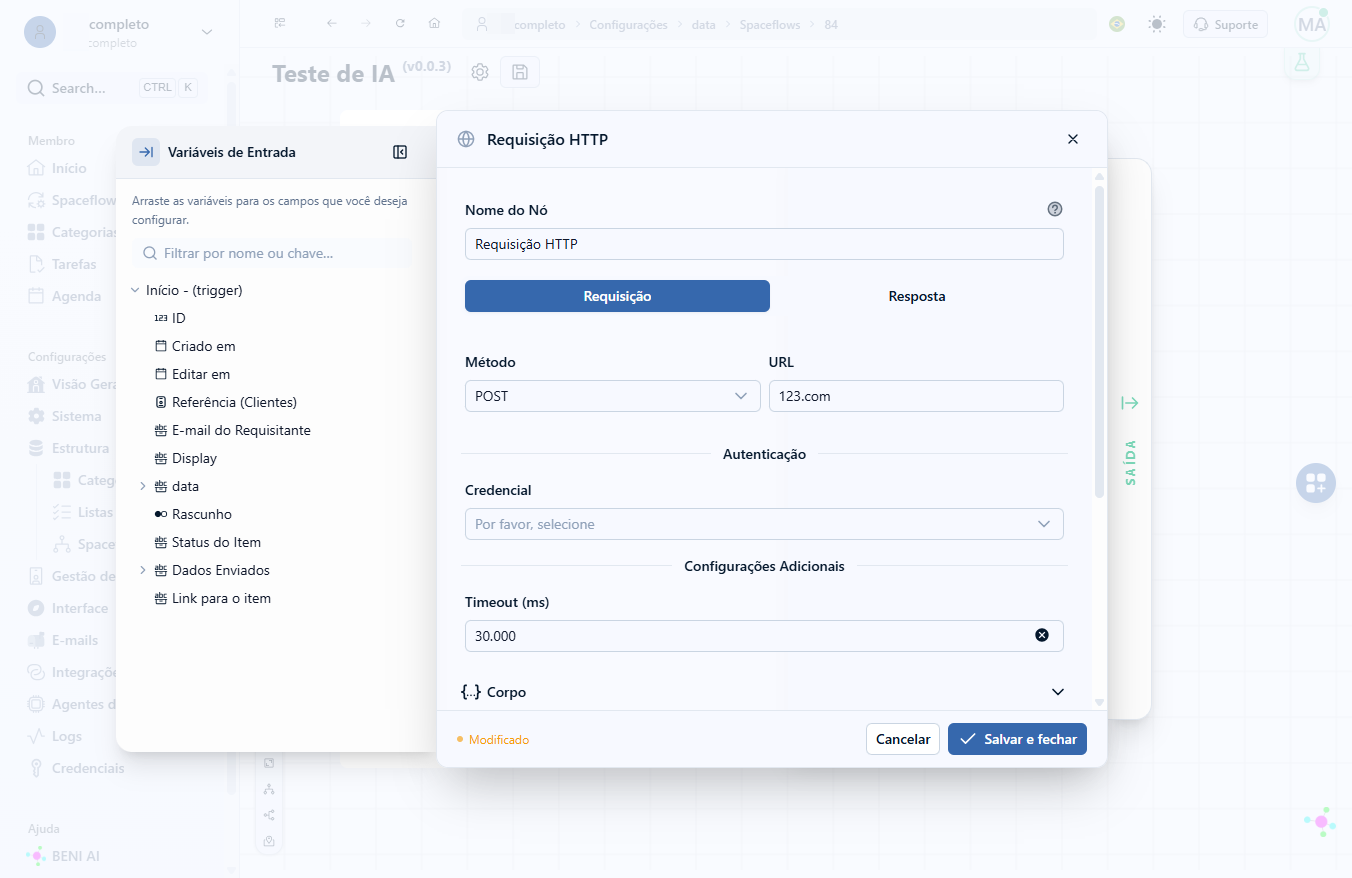Expand the data variable node
This screenshot has height=878, width=1352.
point(142,486)
